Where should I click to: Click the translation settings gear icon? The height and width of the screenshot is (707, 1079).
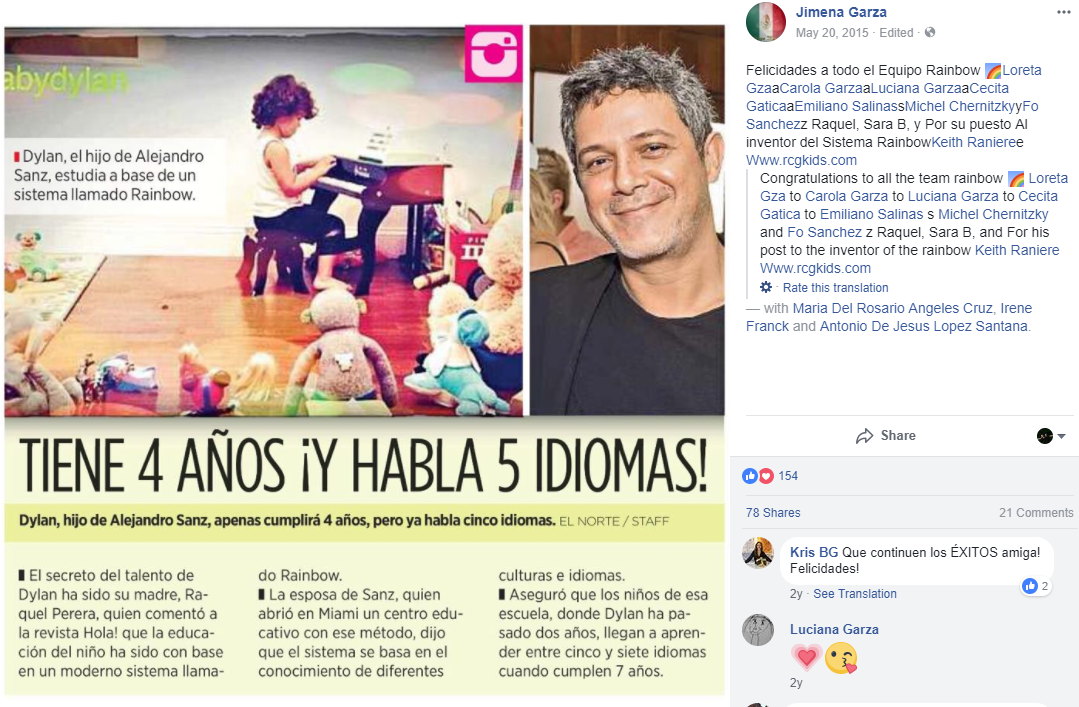click(766, 287)
